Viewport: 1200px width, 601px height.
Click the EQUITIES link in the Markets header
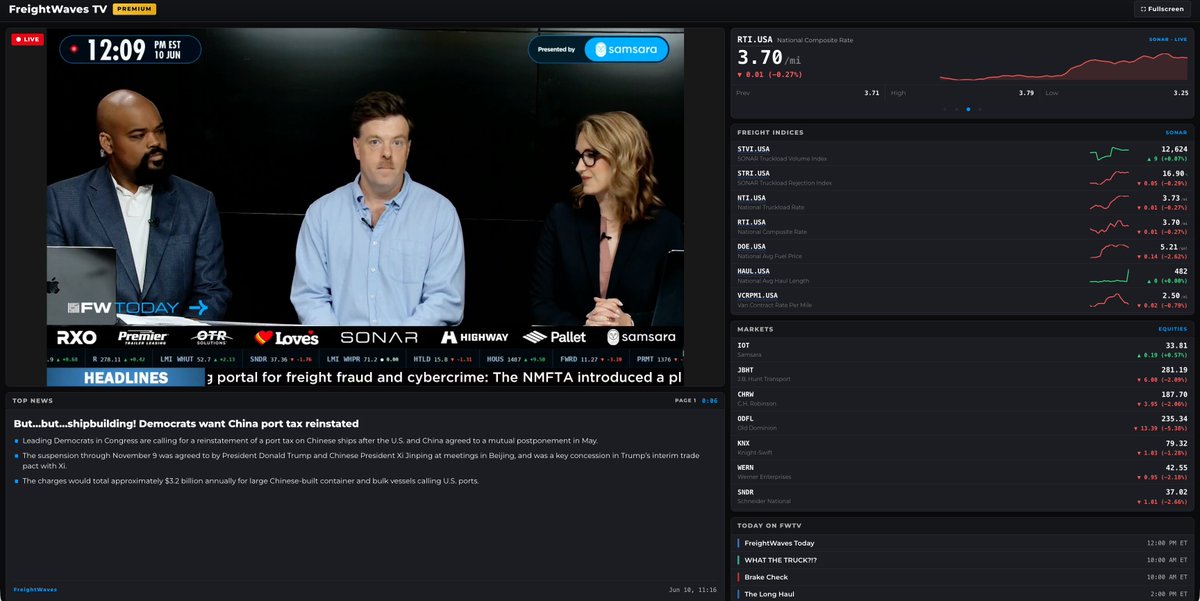pyautogui.click(x=1171, y=328)
